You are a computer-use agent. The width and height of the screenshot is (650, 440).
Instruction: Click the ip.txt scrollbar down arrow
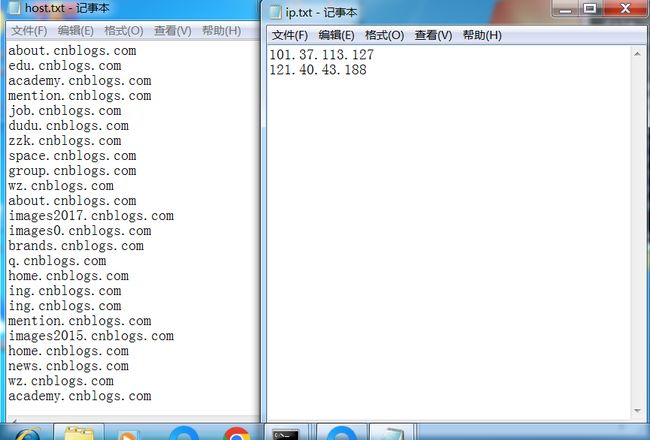click(x=637, y=411)
